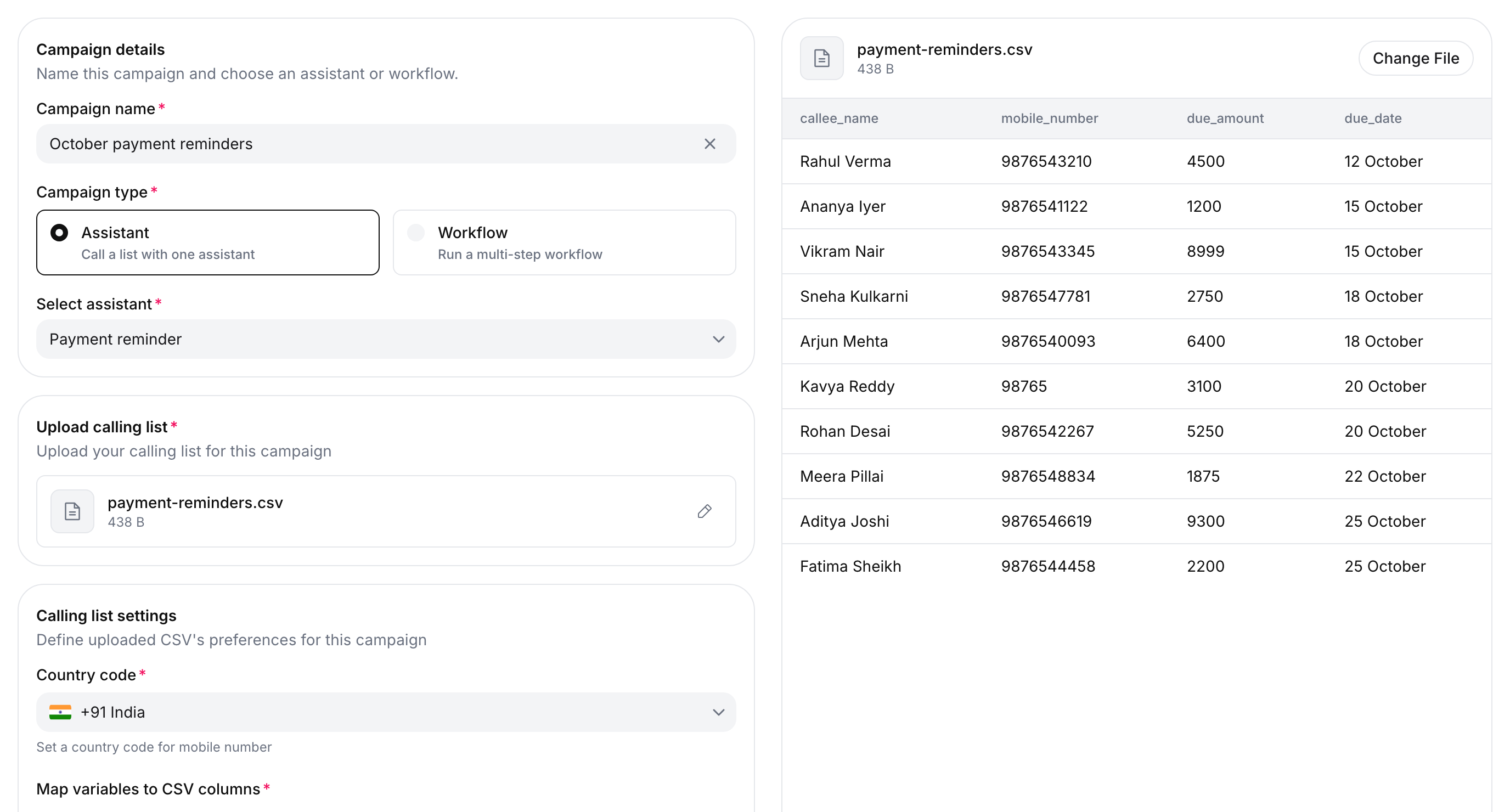Click due amount 8999 cell
1510x812 pixels.
(x=1205, y=251)
